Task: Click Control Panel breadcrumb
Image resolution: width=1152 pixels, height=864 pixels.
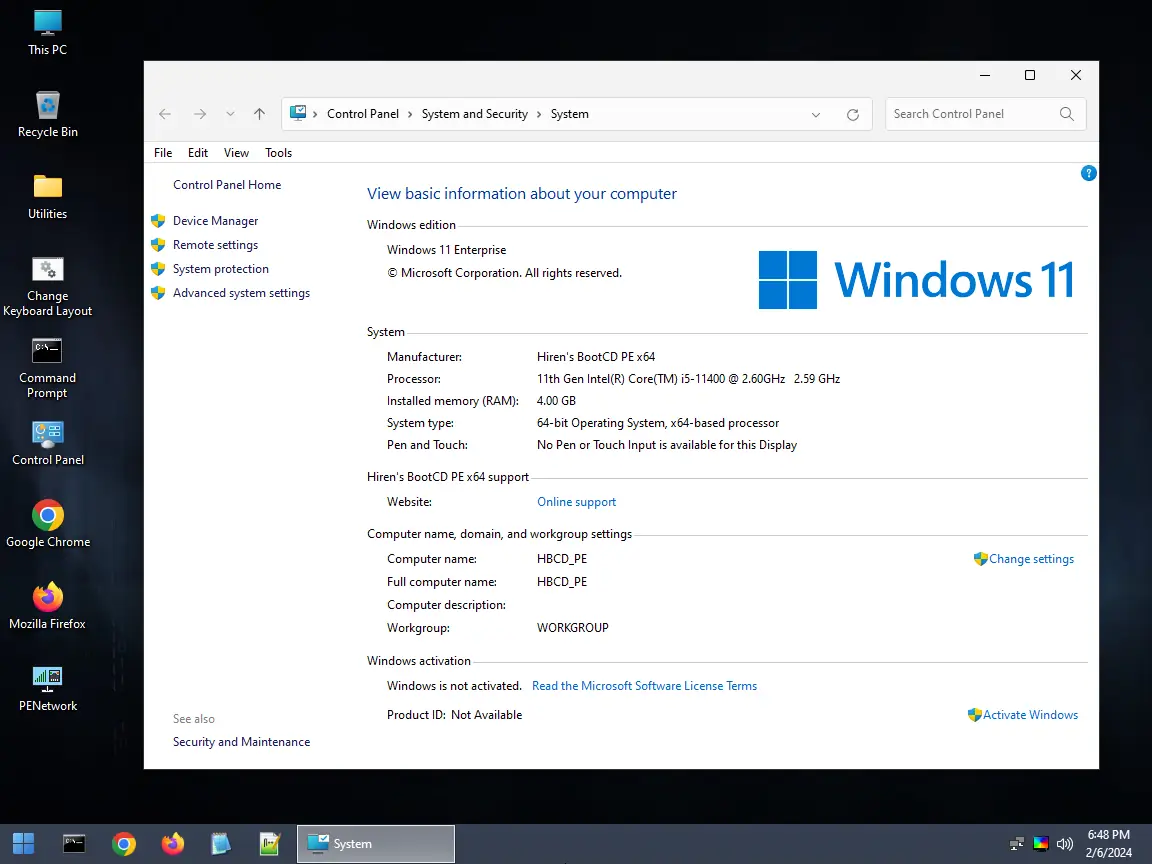Action: tap(363, 114)
